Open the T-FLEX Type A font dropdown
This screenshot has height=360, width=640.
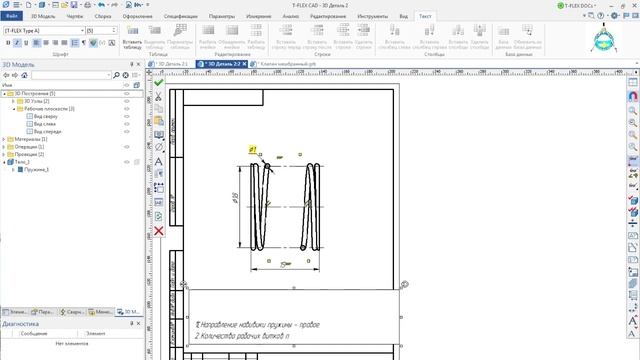pyautogui.click(x=82, y=31)
